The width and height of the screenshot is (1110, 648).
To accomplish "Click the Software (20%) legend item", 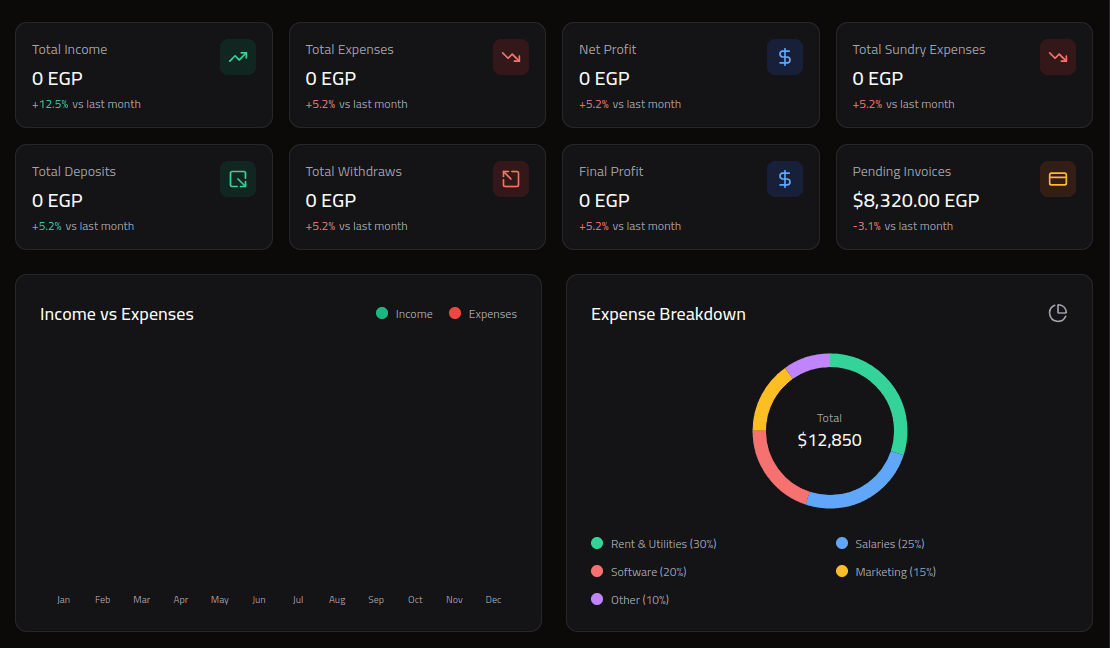I will 640,571.
